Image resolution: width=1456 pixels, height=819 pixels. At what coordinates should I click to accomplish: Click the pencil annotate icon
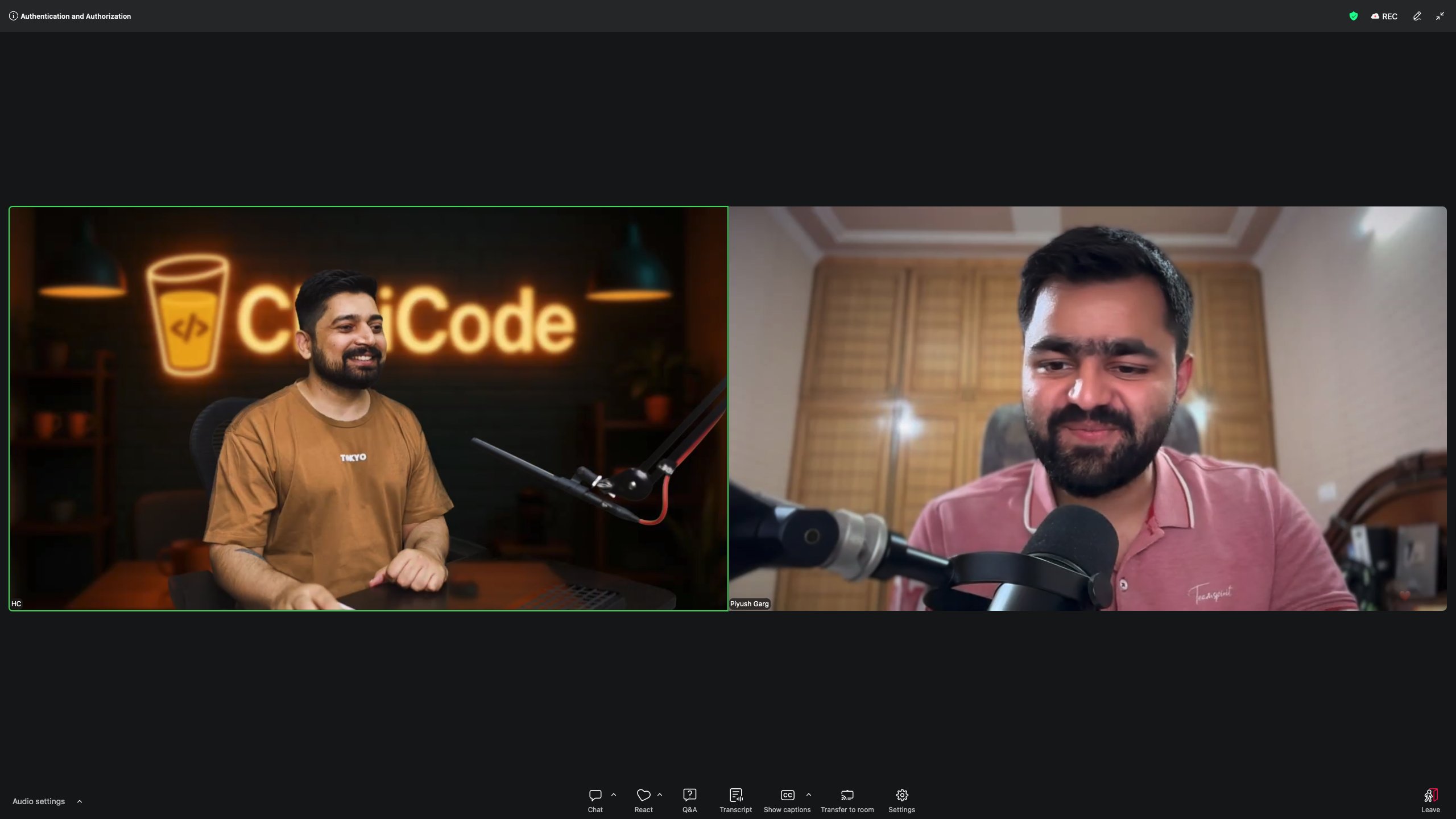(1417, 16)
